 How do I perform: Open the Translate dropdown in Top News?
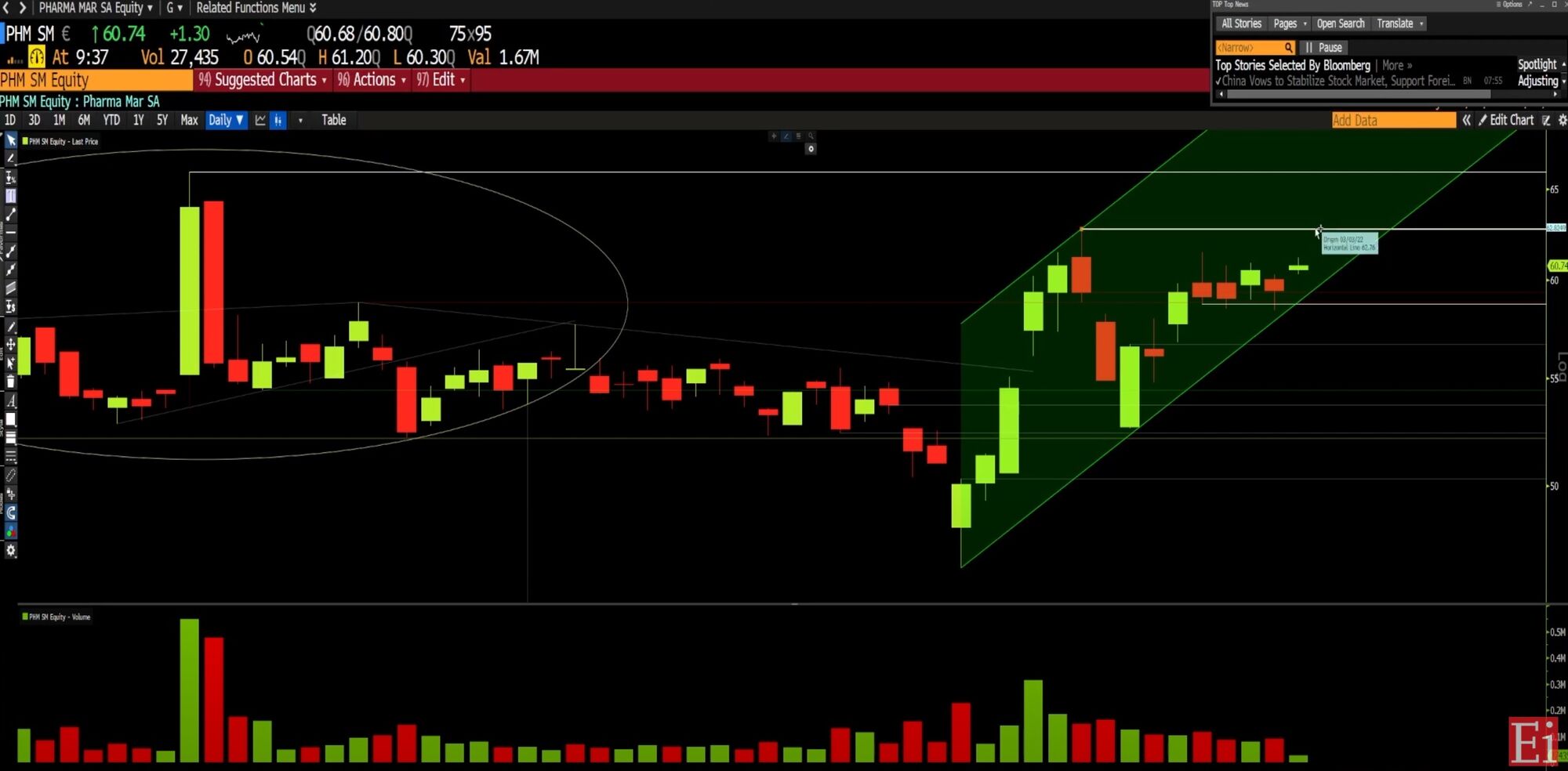pyautogui.click(x=1400, y=24)
